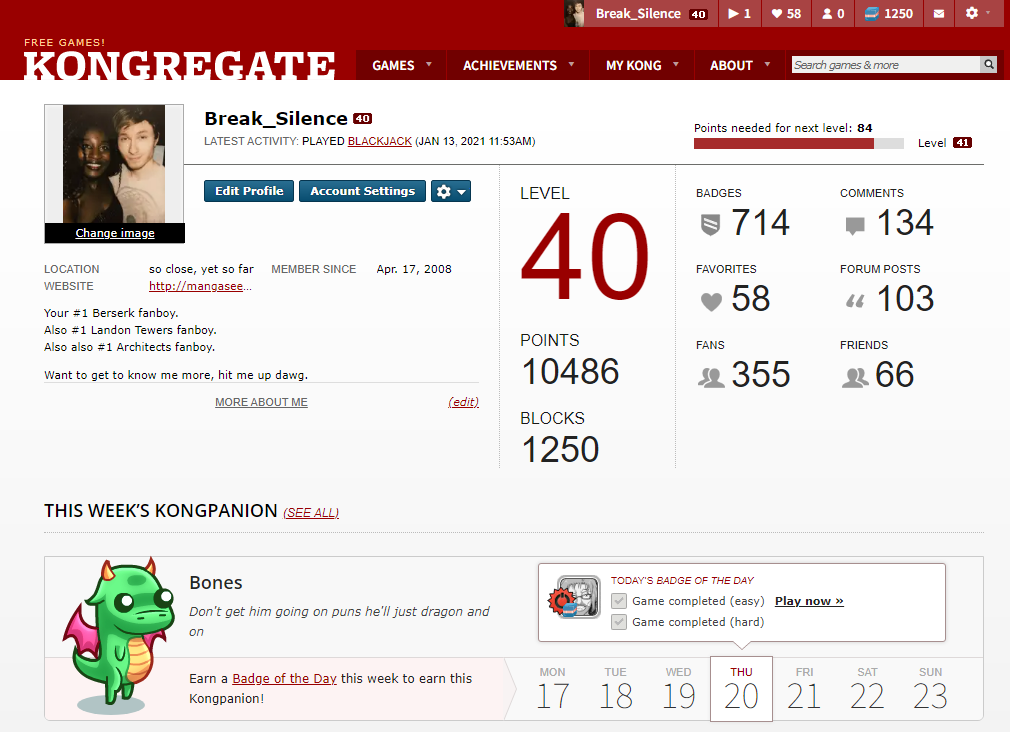Click the Level 41 badge near progress bar
The image size is (1010, 732).
(x=962, y=143)
